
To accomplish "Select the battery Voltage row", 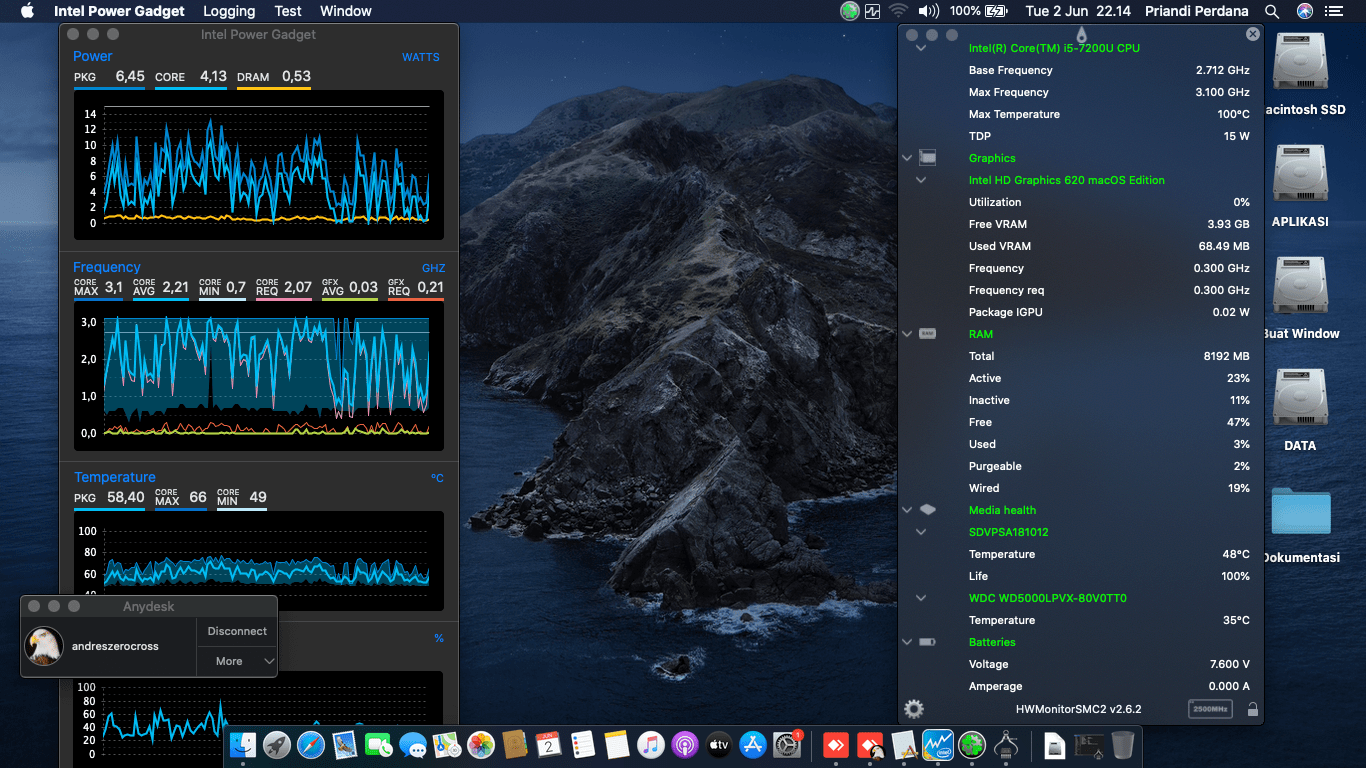I will click(x=1081, y=664).
